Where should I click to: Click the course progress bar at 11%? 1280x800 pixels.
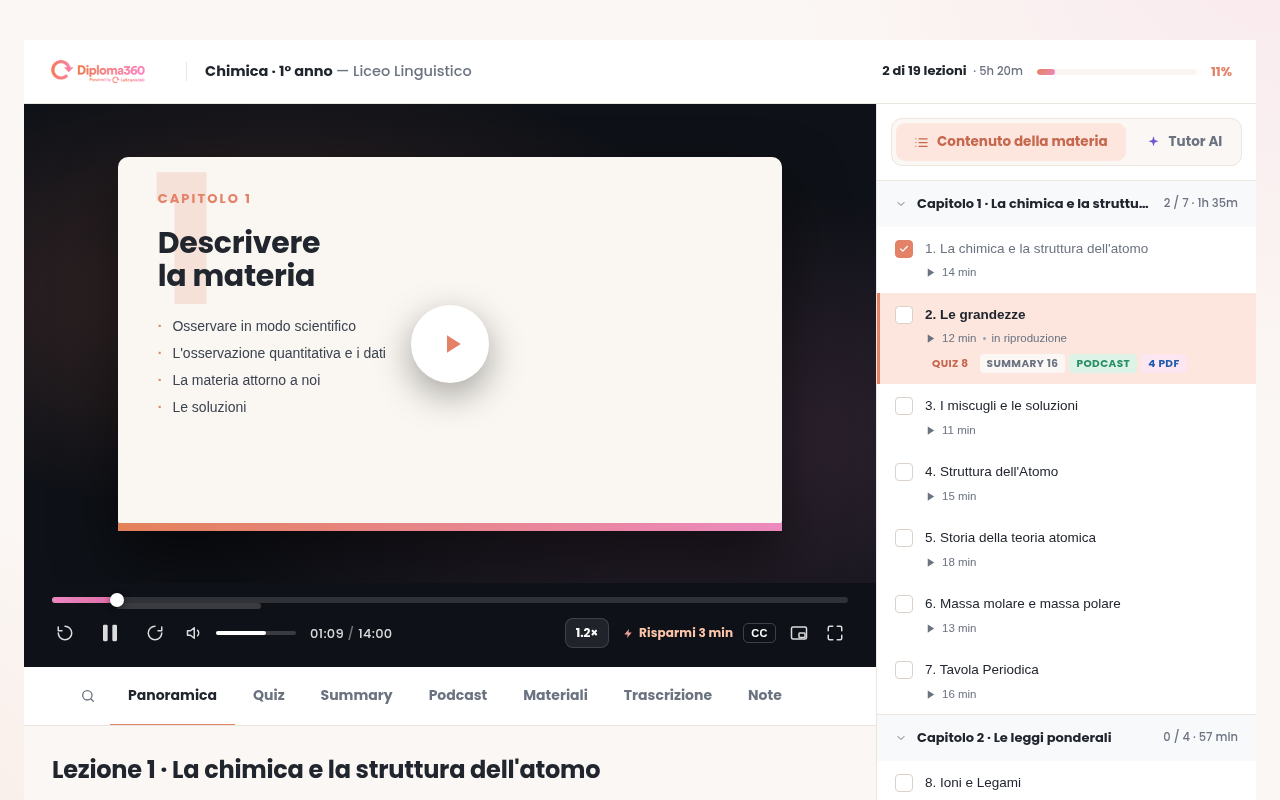coord(1117,72)
